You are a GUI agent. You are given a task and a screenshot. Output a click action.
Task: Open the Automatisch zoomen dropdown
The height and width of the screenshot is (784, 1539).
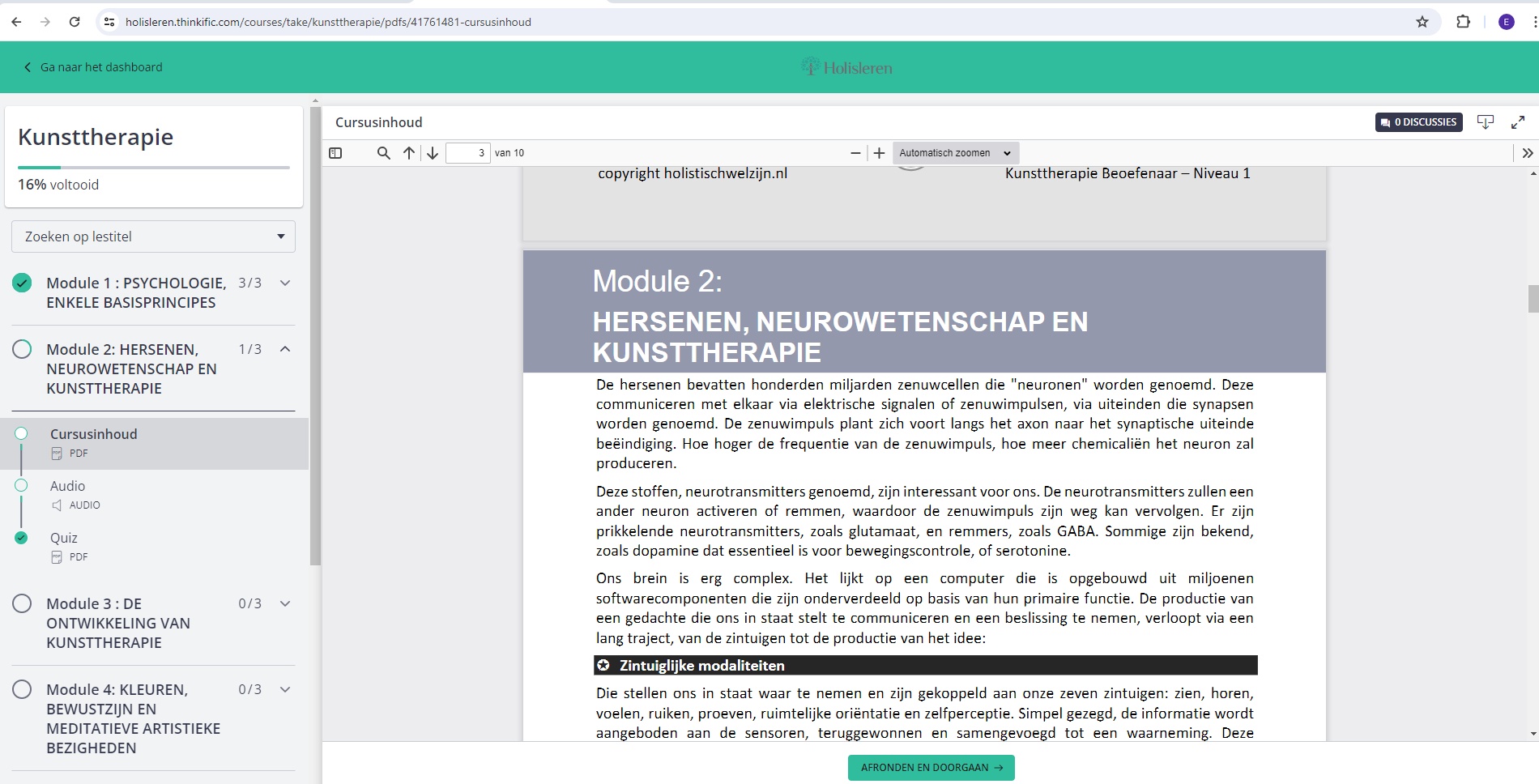tap(955, 152)
